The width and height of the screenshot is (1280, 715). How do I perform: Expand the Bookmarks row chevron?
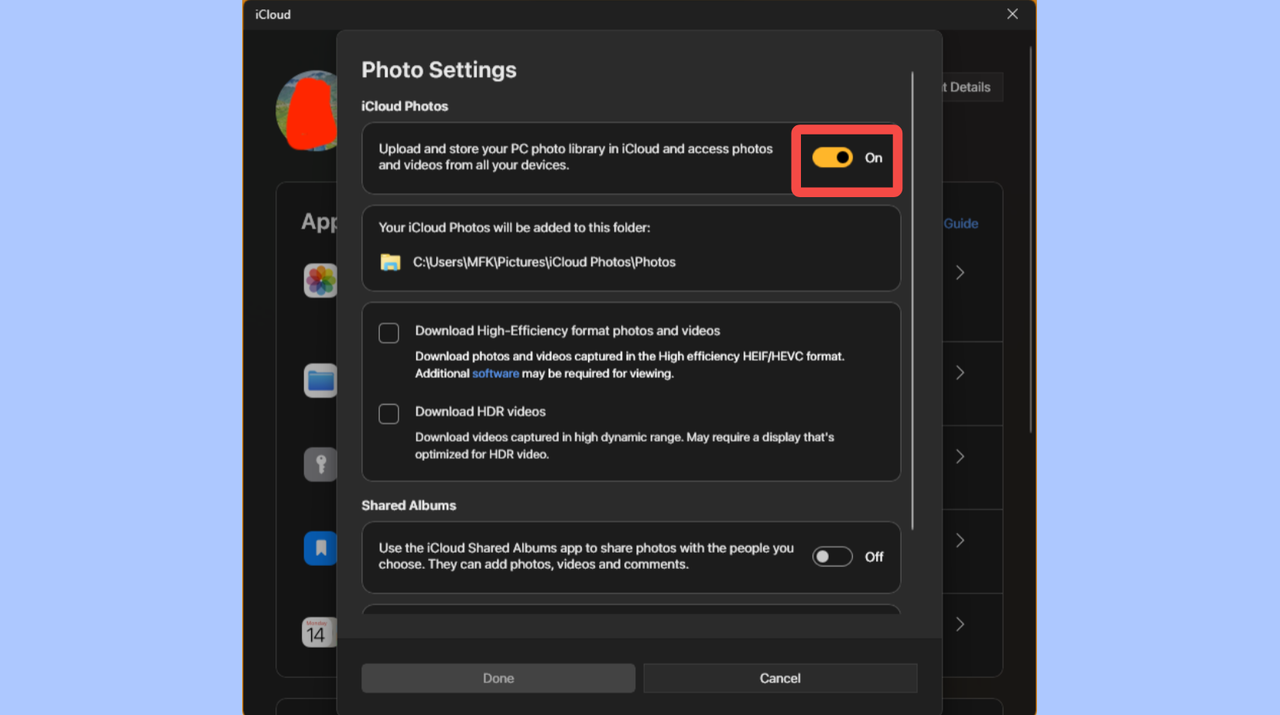click(960, 540)
